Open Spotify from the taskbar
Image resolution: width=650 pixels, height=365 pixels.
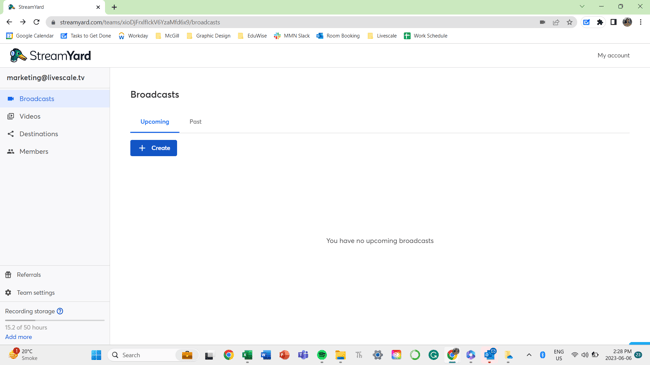(x=322, y=355)
